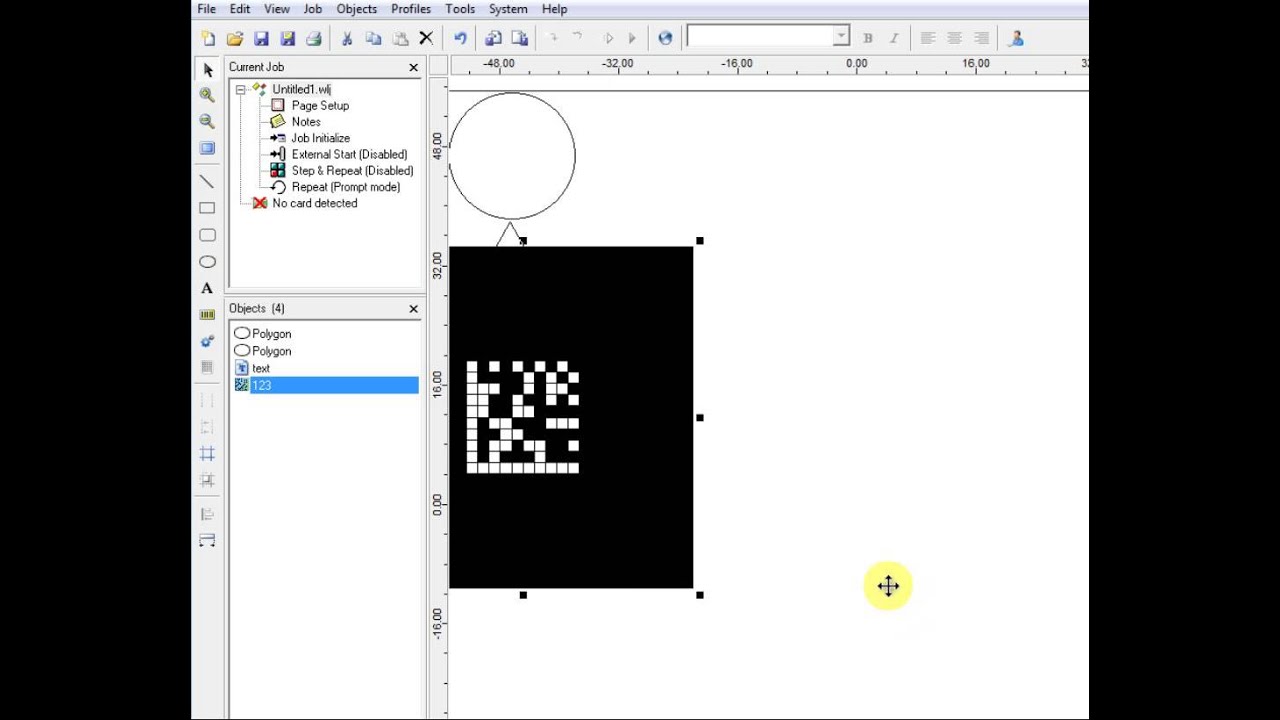
Task: Select Notes in job tree
Action: 306,122
